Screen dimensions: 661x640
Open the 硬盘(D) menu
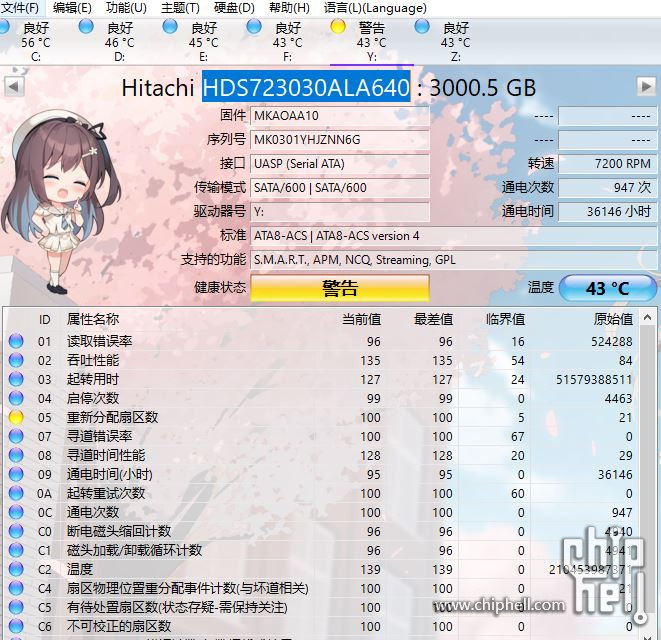pos(234,8)
